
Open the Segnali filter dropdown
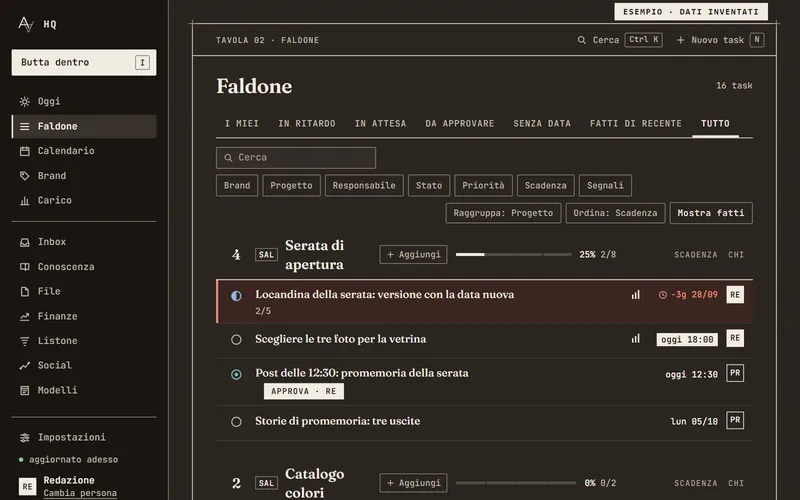pyautogui.click(x=605, y=186)
